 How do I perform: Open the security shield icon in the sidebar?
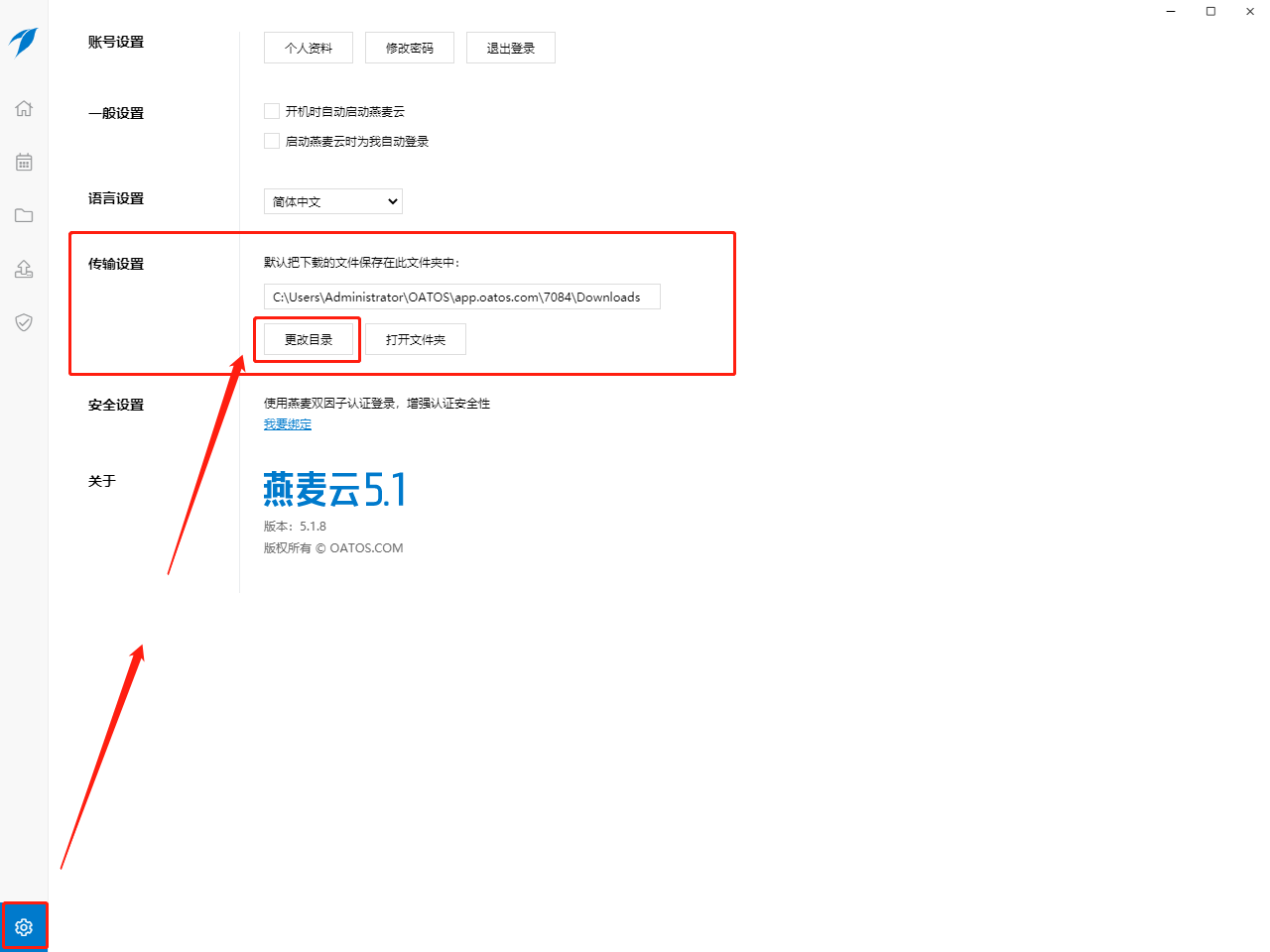point(24,322)
